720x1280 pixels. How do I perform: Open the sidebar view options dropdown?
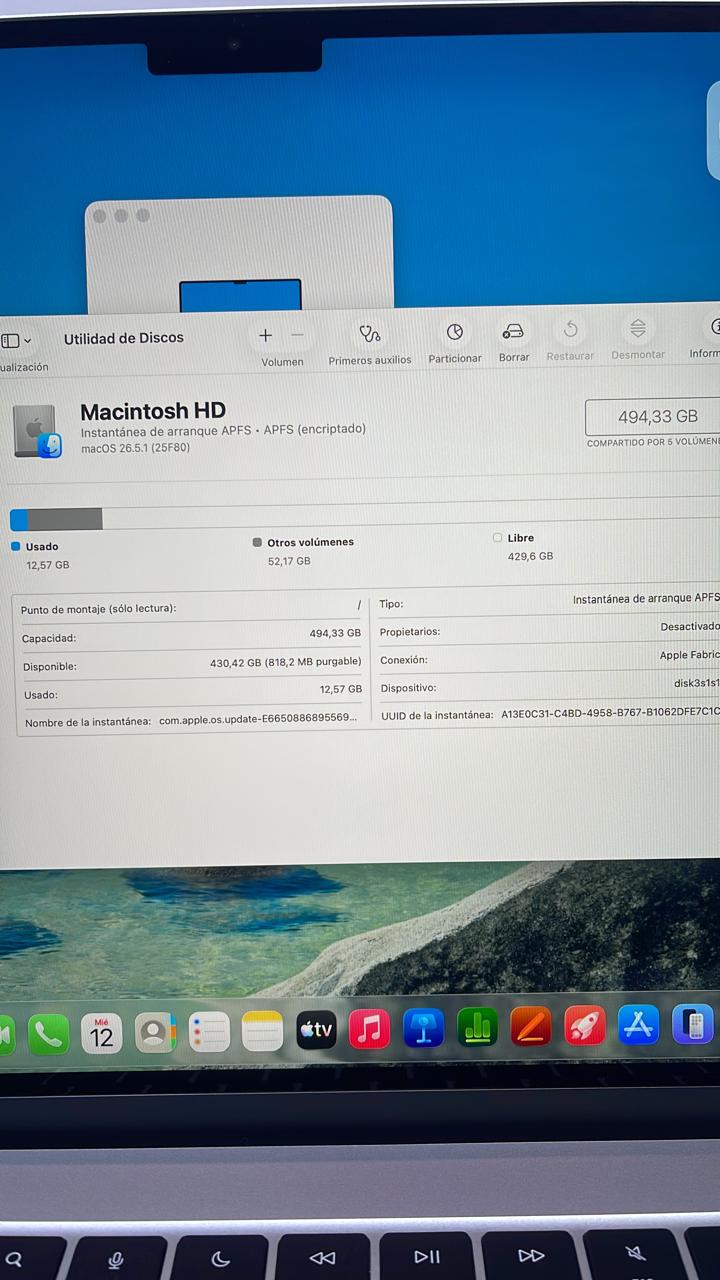pos(16,341)
